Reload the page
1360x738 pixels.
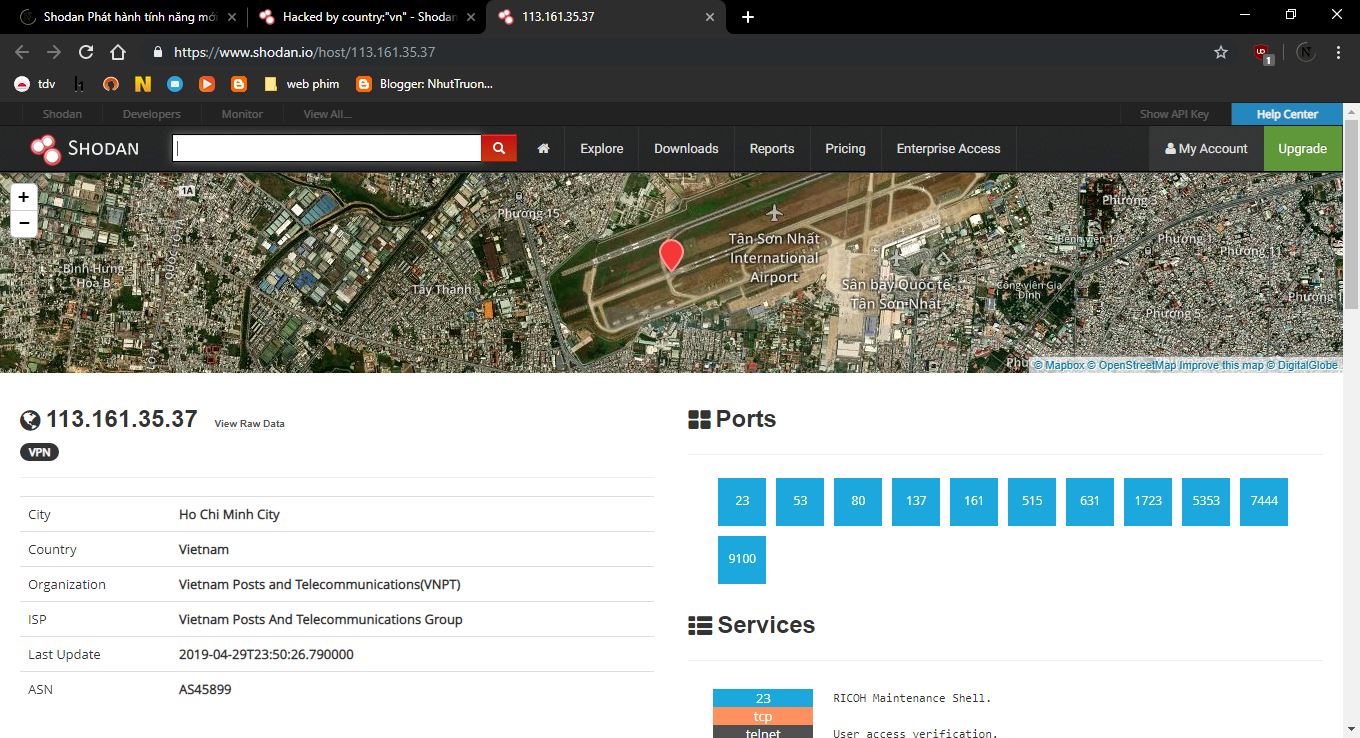(x=86, y=52)
